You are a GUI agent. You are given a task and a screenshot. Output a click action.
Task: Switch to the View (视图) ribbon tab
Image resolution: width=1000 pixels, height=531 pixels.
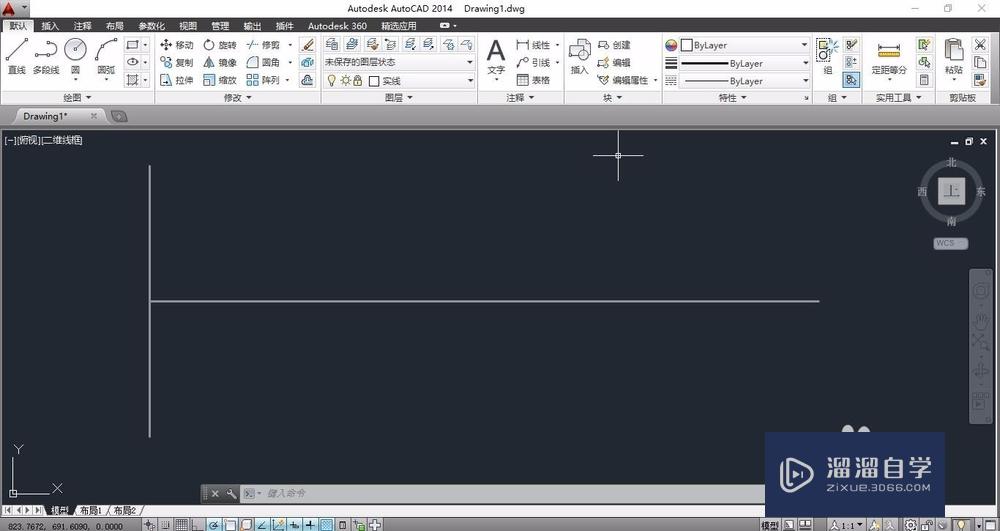pos(188,26)
